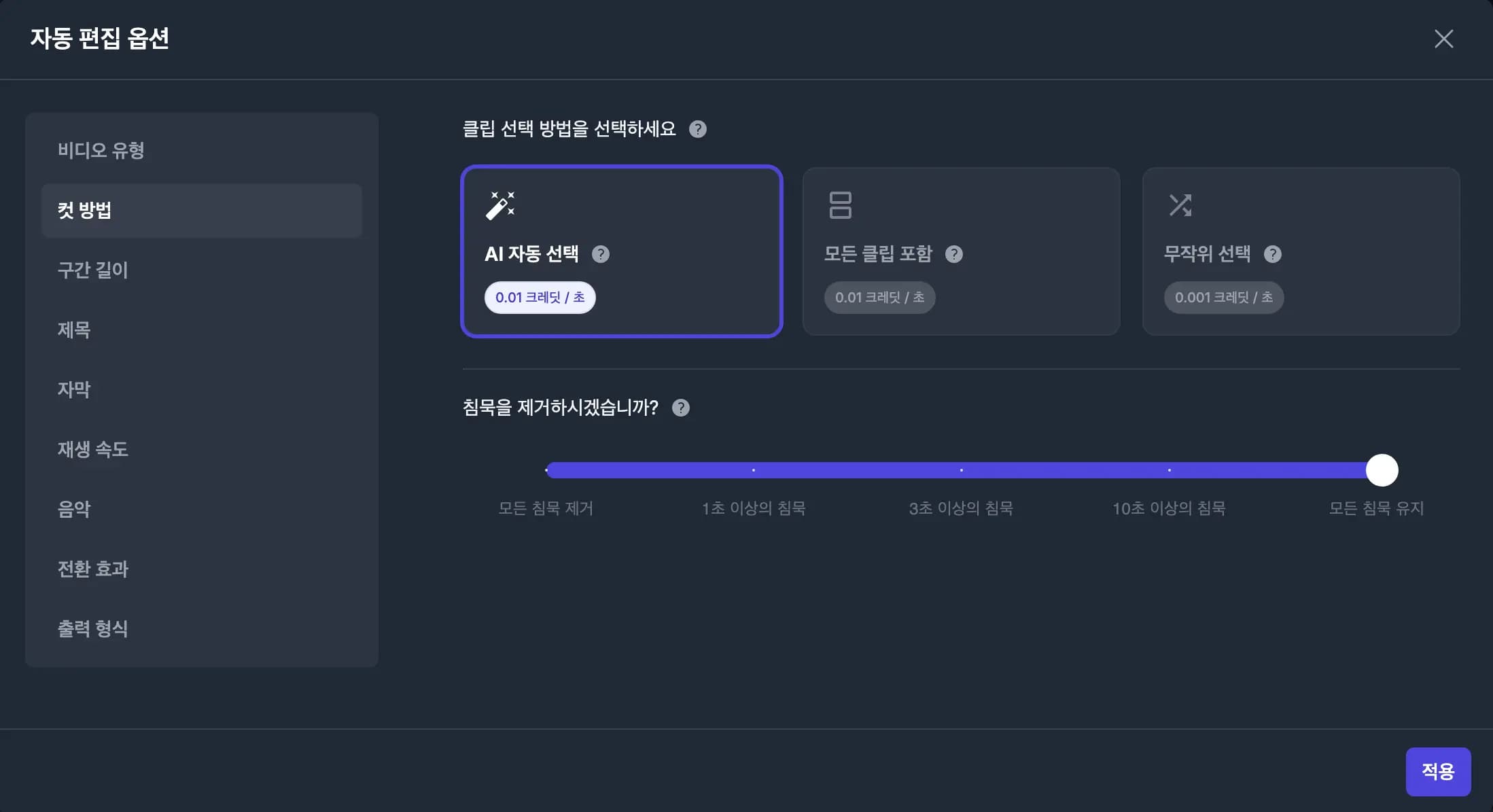The image size is (1493, 812).
Task: Go to the 자막 settings section
Action: click(x=74, y=389)
